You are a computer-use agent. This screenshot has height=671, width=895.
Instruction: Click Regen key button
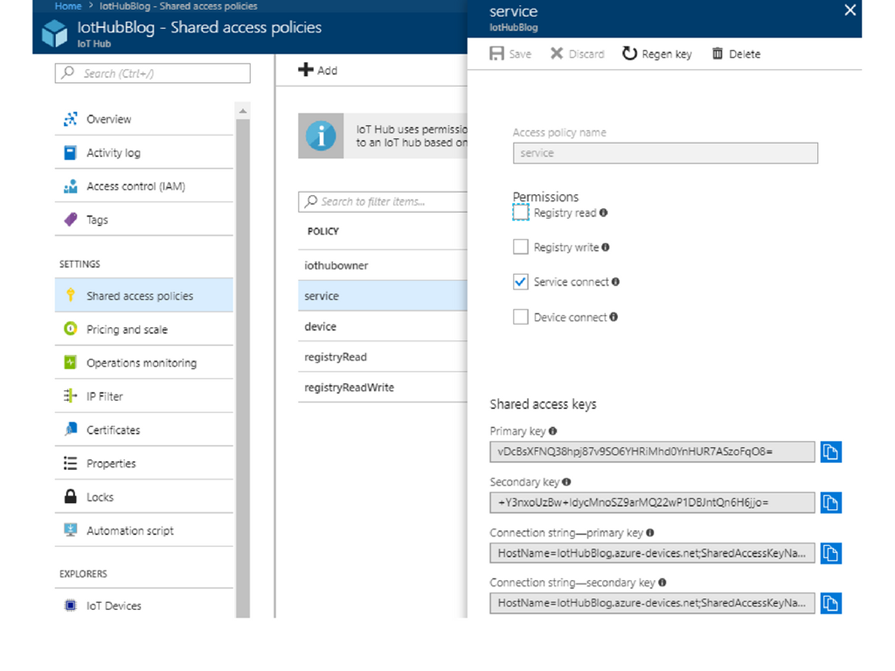(657, 54)
